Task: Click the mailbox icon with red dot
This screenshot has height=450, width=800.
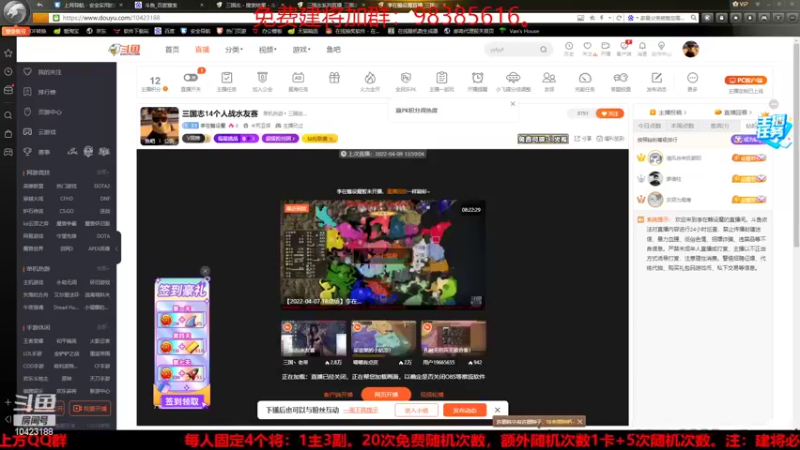Action: pos(8,90)
